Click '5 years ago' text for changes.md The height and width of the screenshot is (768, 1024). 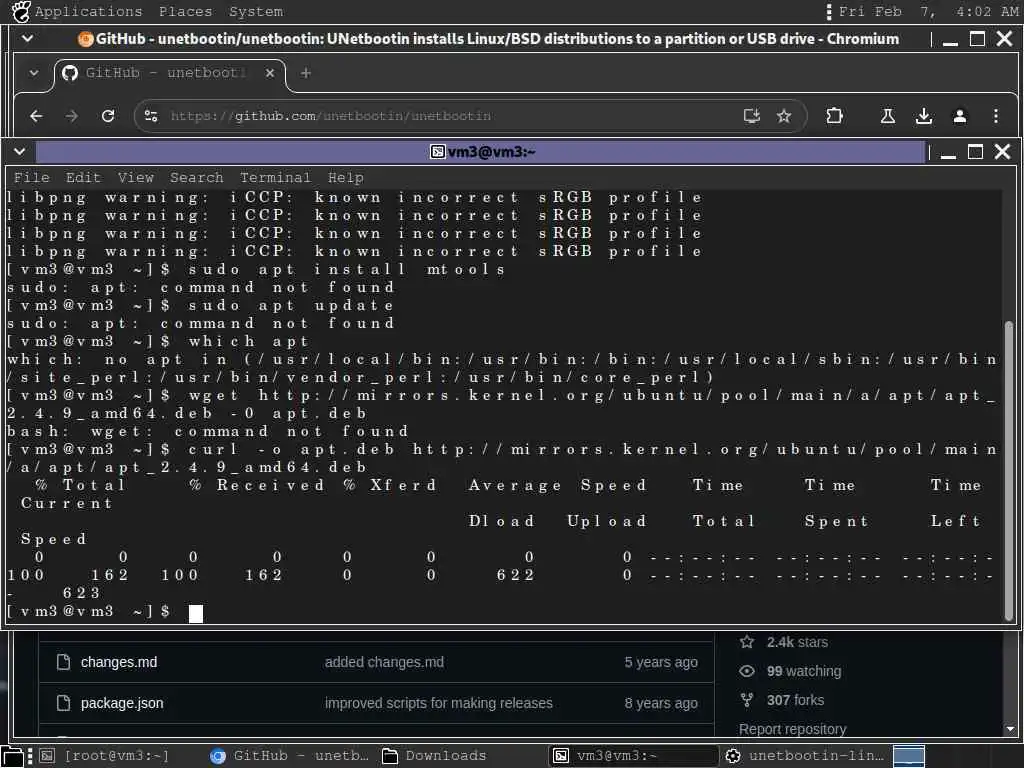pos(661,662)
